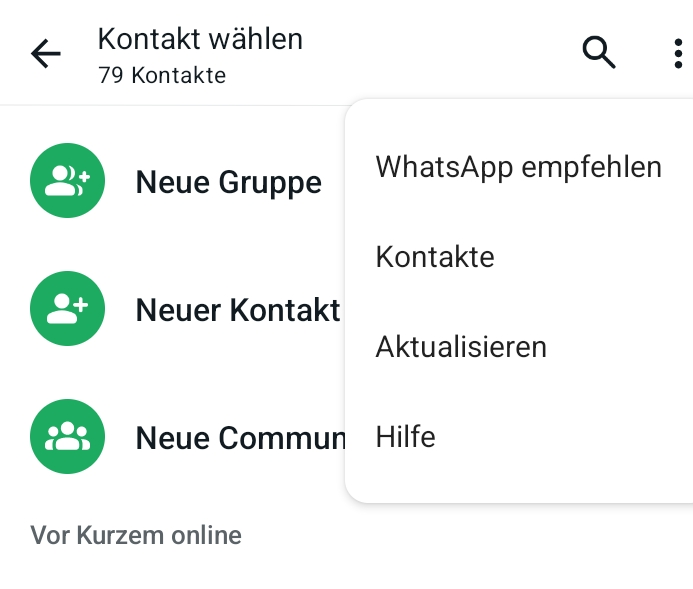The image size is (693, 589).
Task: Tap the Vor Kurzem online section header
Action: tap(136, 535)
